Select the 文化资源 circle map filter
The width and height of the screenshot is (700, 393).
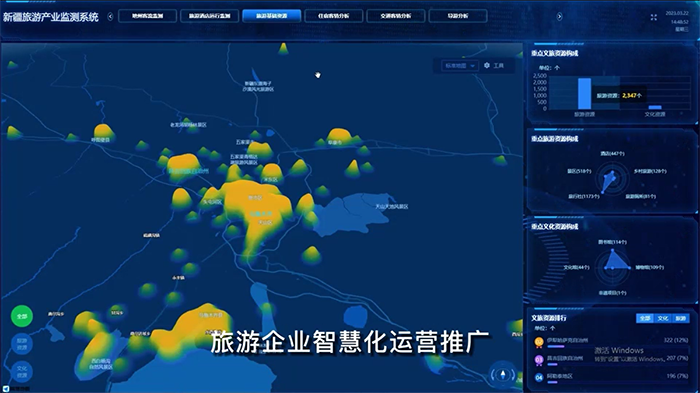click(x=22, y=372)
